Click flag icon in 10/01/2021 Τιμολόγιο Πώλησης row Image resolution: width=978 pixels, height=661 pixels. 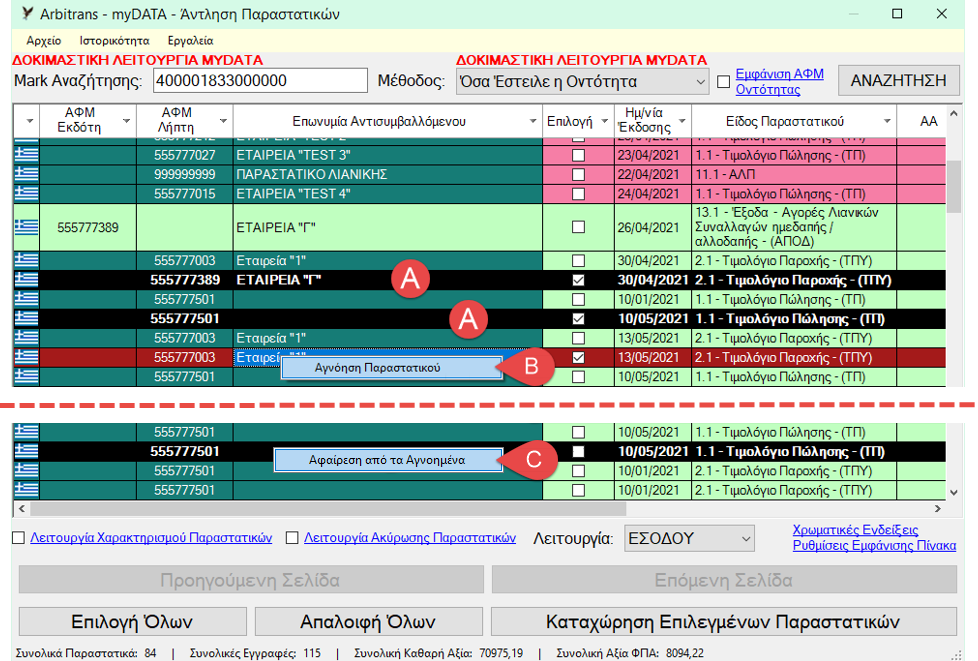pos(26,299)
